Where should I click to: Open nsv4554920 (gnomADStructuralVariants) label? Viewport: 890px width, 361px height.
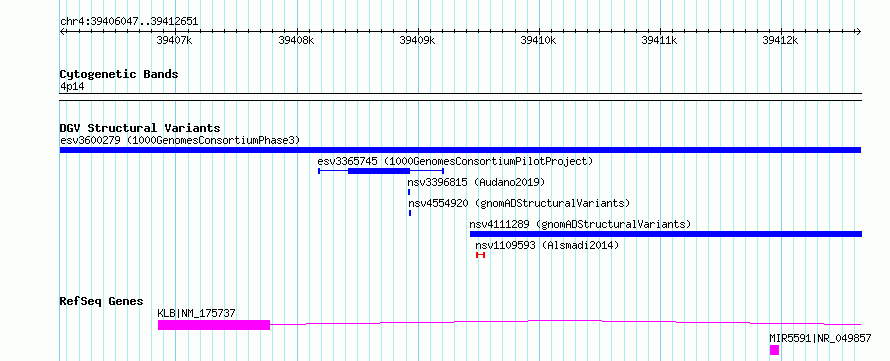tap(519, 203)
